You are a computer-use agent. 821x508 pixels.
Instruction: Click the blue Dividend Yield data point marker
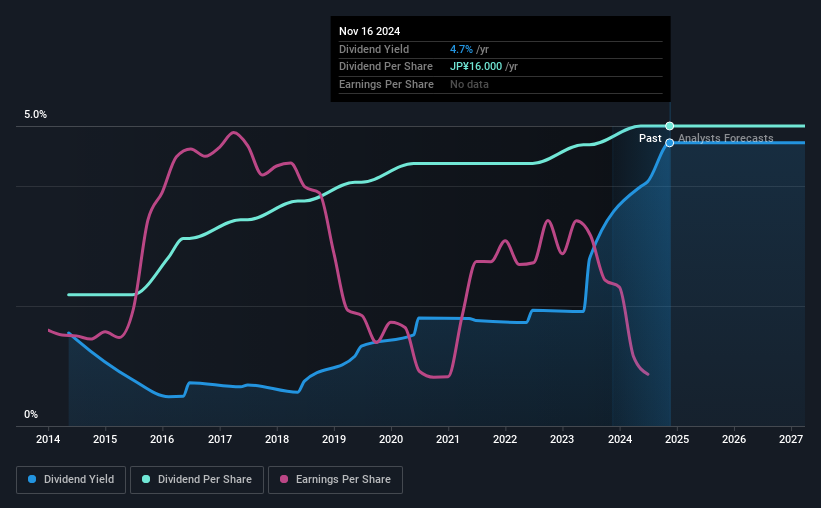(670, 143)
